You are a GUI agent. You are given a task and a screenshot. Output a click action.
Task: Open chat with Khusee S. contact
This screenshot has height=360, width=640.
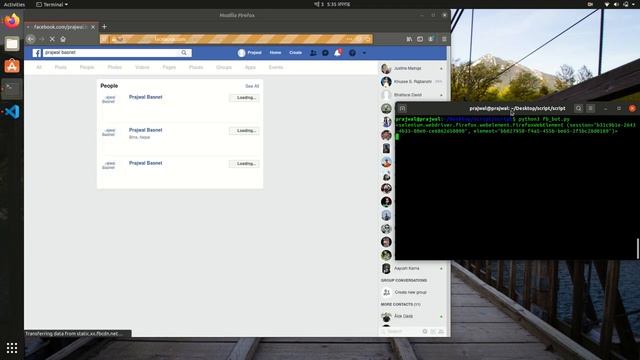pyautogui.click(x=412, y=82)
